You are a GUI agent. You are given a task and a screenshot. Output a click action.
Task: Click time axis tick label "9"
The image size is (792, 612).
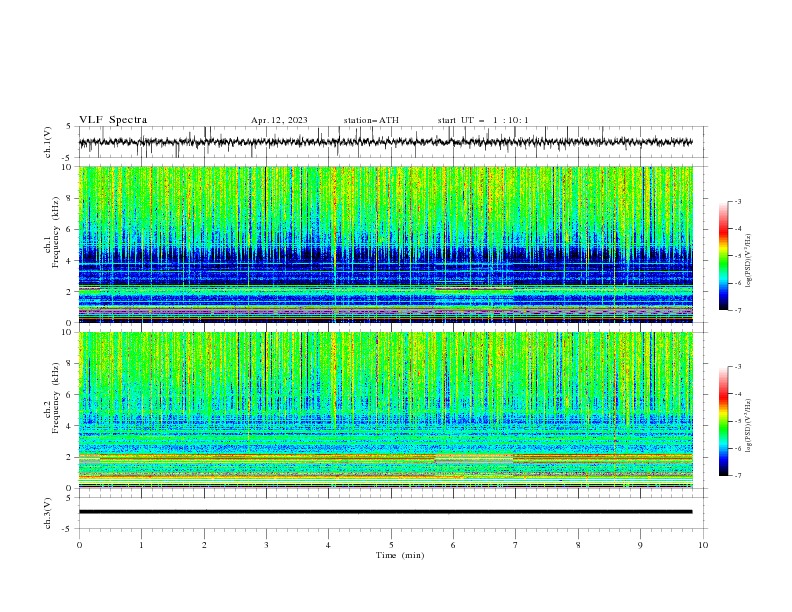[640, 545]
